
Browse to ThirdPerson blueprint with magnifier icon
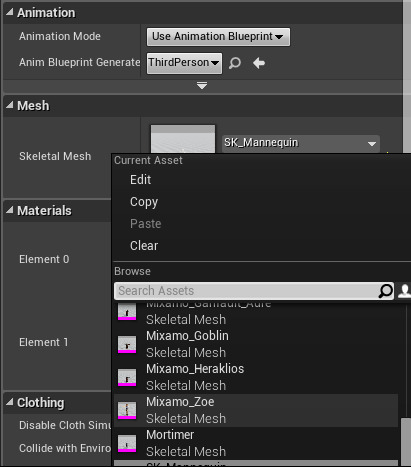[x=235, y=63]
